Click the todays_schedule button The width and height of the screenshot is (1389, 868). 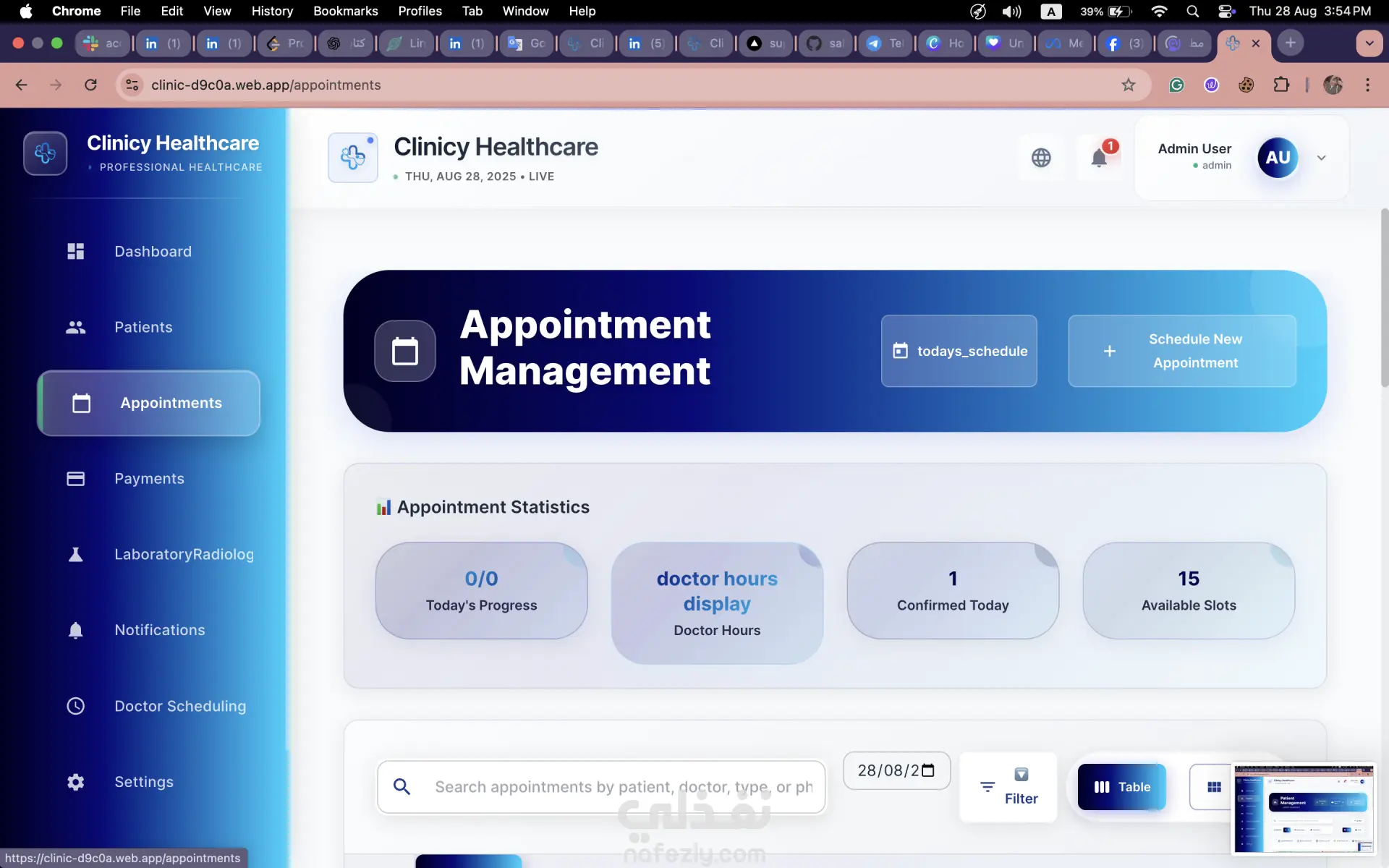coord(959,351)
